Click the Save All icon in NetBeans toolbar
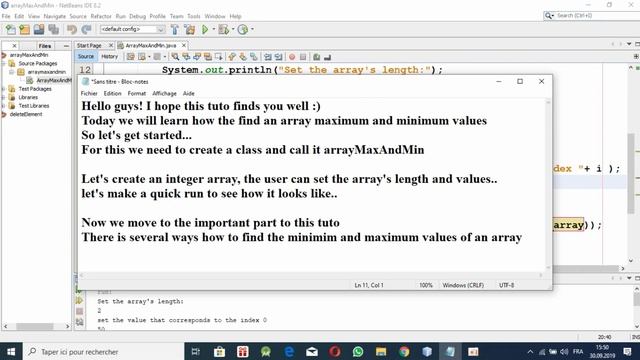The width and height of the screenshot is (640, 360). [x=53, y=29]
